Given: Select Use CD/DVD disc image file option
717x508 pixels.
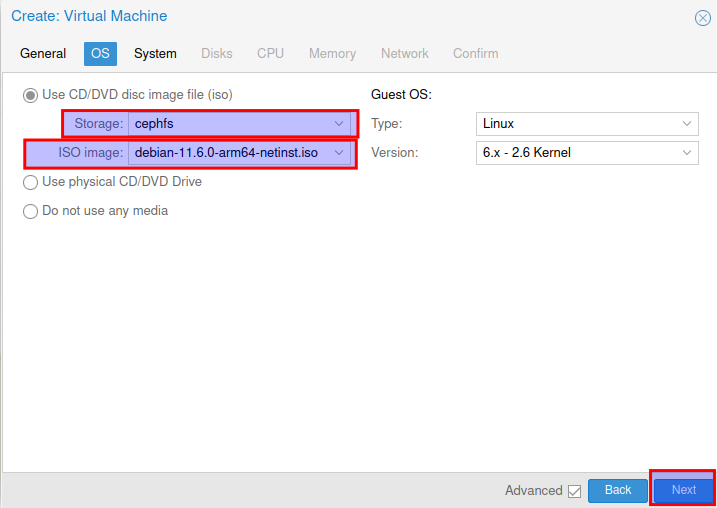Looking at the screenshot, I should pyautogui.click(x=31, y=95).
